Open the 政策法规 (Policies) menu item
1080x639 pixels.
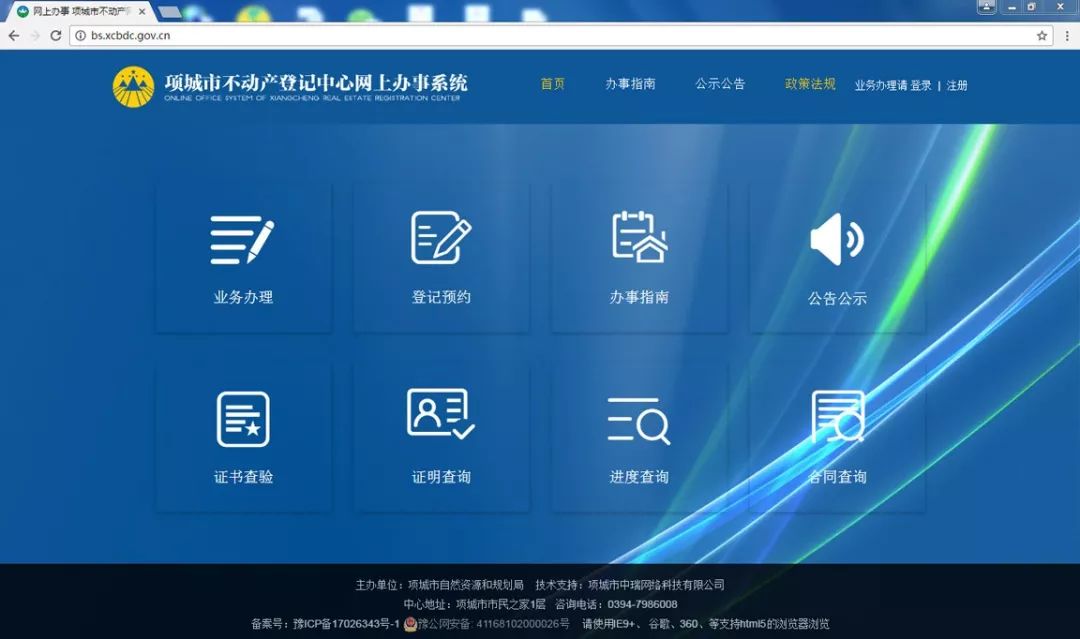[808, 85]
